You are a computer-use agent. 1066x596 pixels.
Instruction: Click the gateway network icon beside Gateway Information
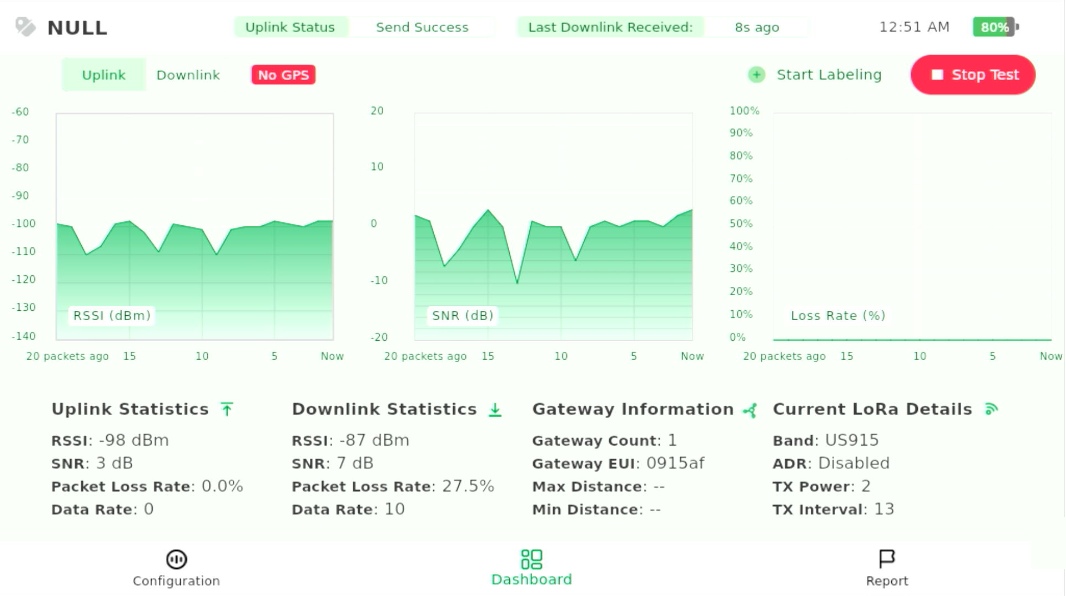(750, 410)
